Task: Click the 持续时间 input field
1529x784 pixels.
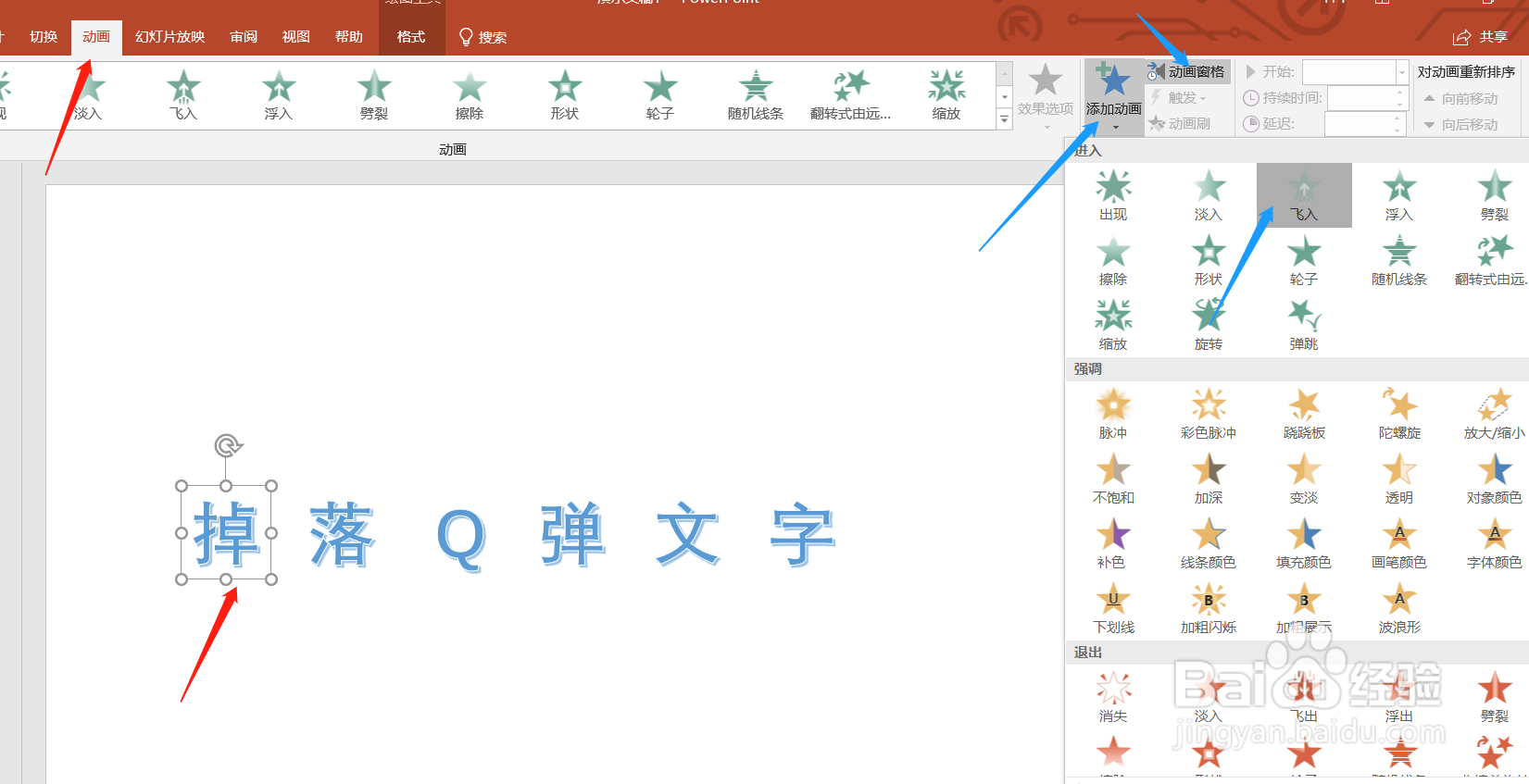Action: 1367,97
